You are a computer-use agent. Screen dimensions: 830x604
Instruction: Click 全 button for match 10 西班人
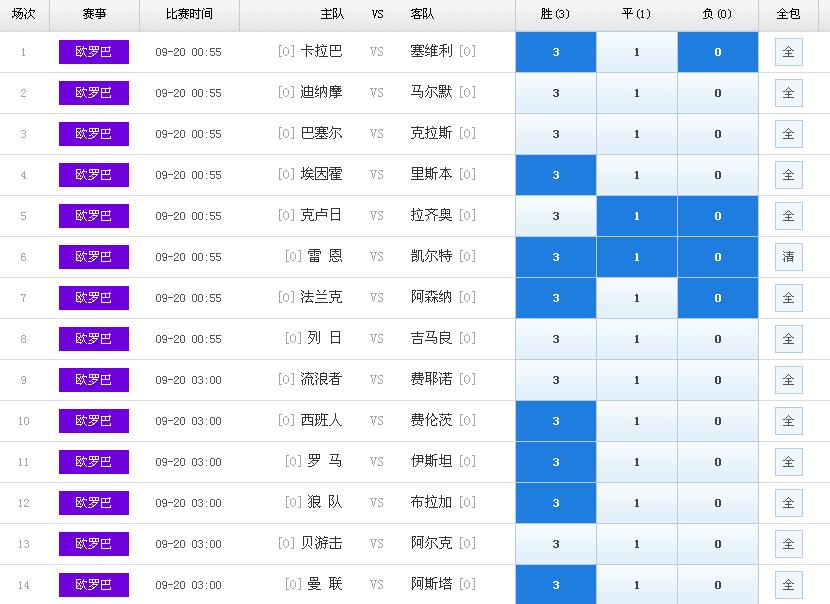789,421
